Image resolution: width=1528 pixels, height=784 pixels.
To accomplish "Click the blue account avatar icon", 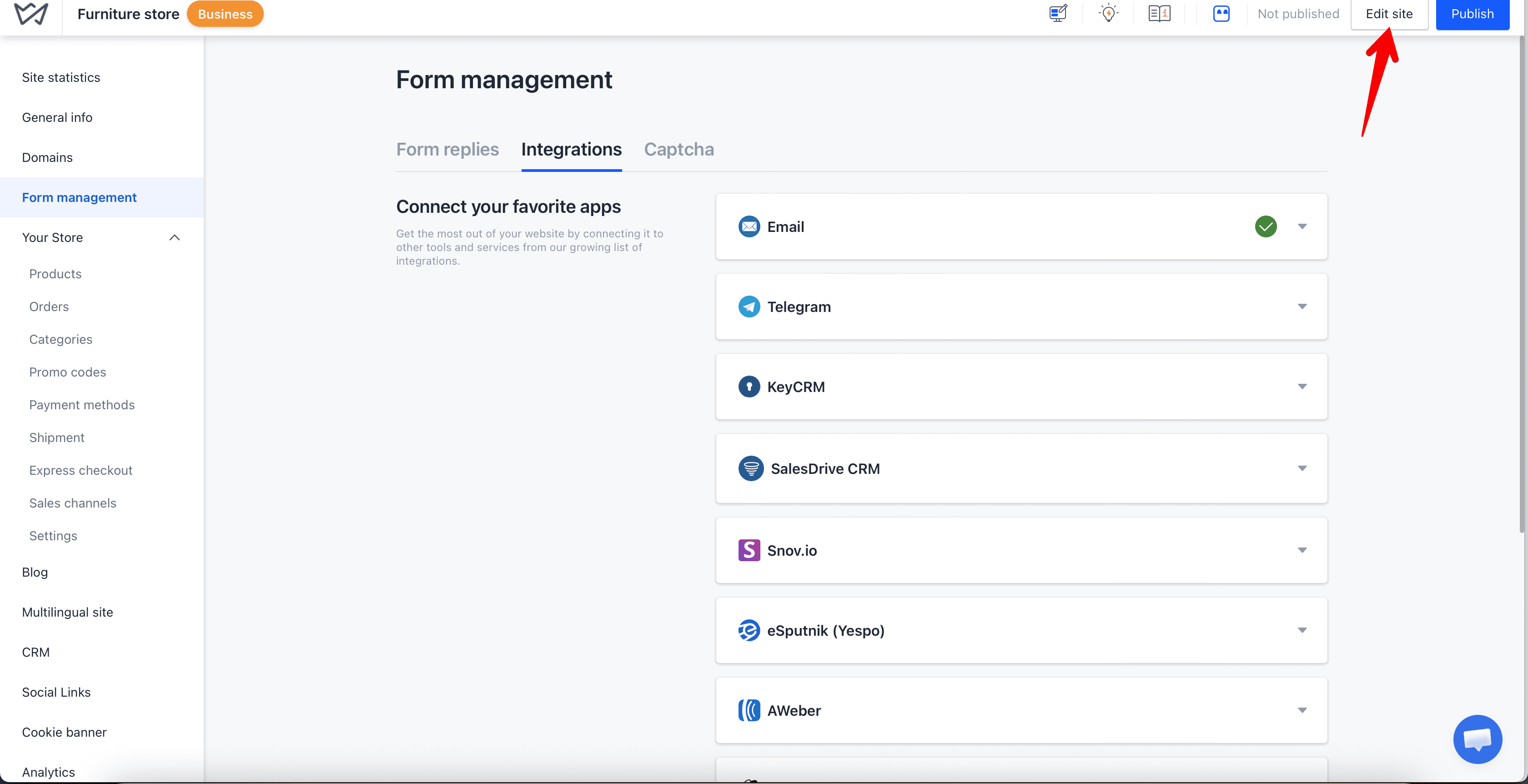I will coord(1221,13).
